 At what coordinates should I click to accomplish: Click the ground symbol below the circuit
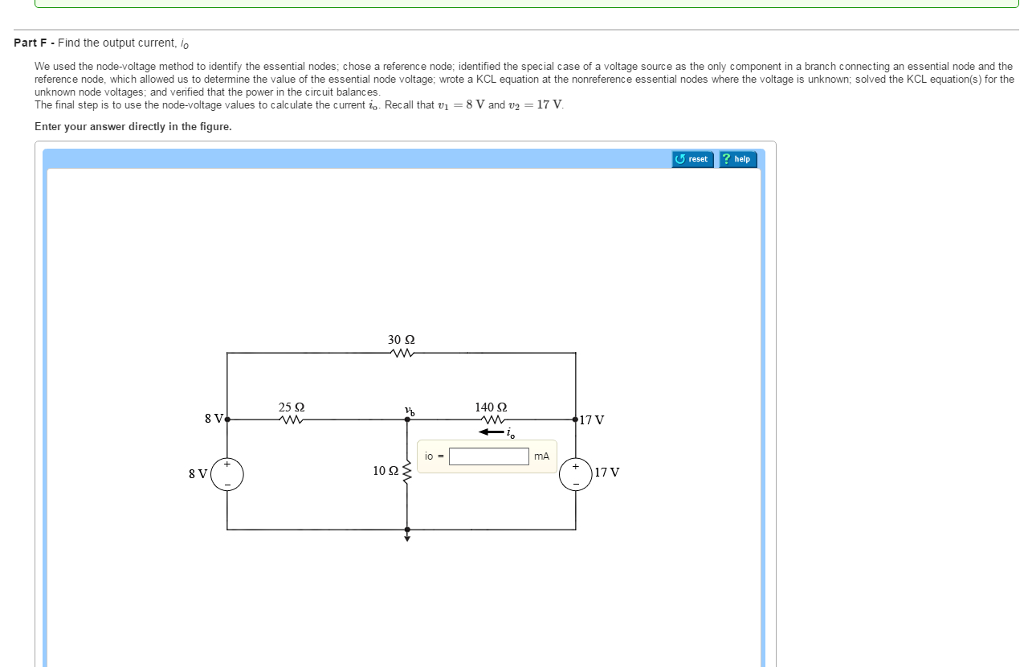point(406,539)
